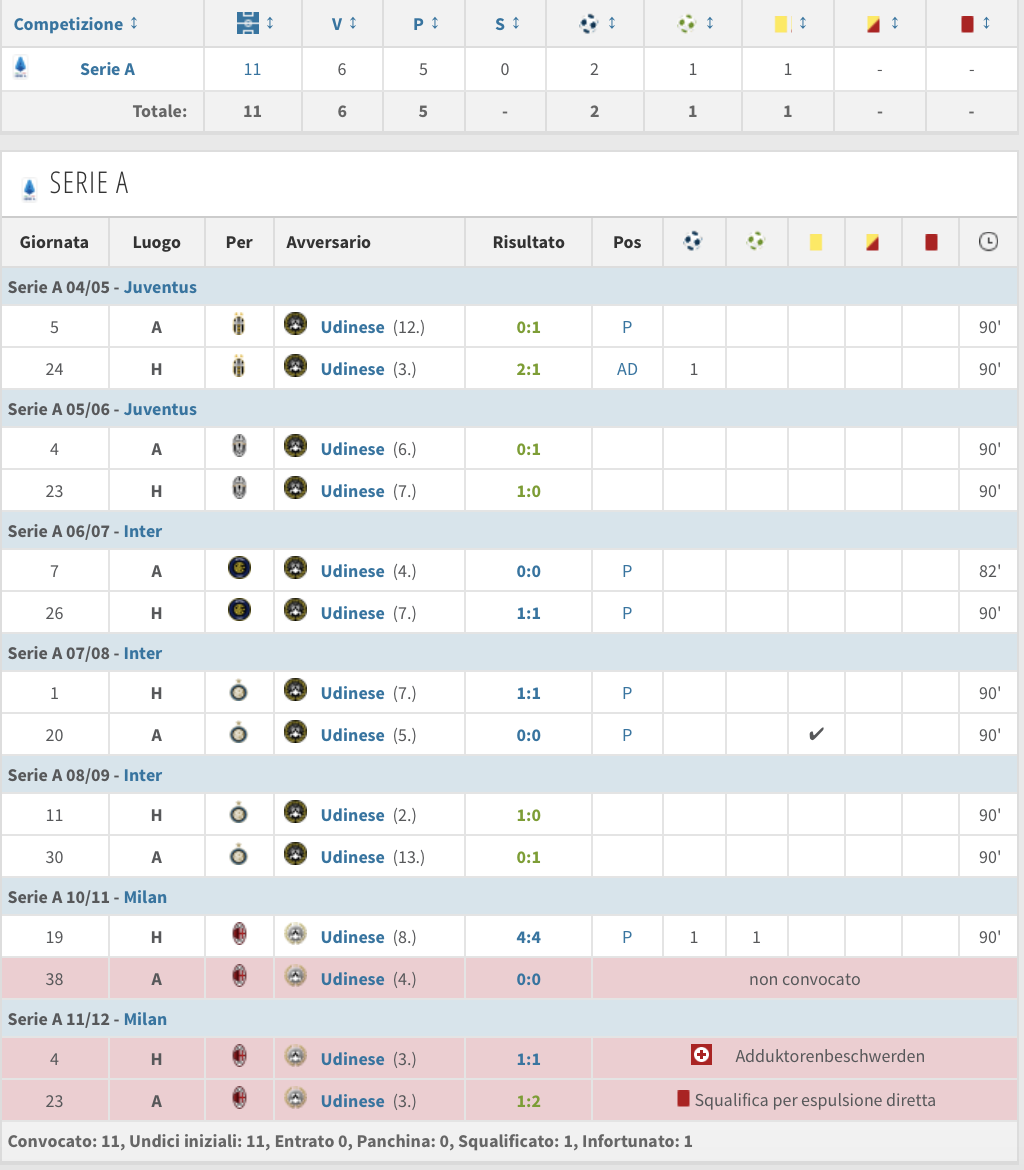Click AD position in matchday 24 row
Image resolution: width=1024 pixels, height=1170 pixels.
tap(627, 369)
